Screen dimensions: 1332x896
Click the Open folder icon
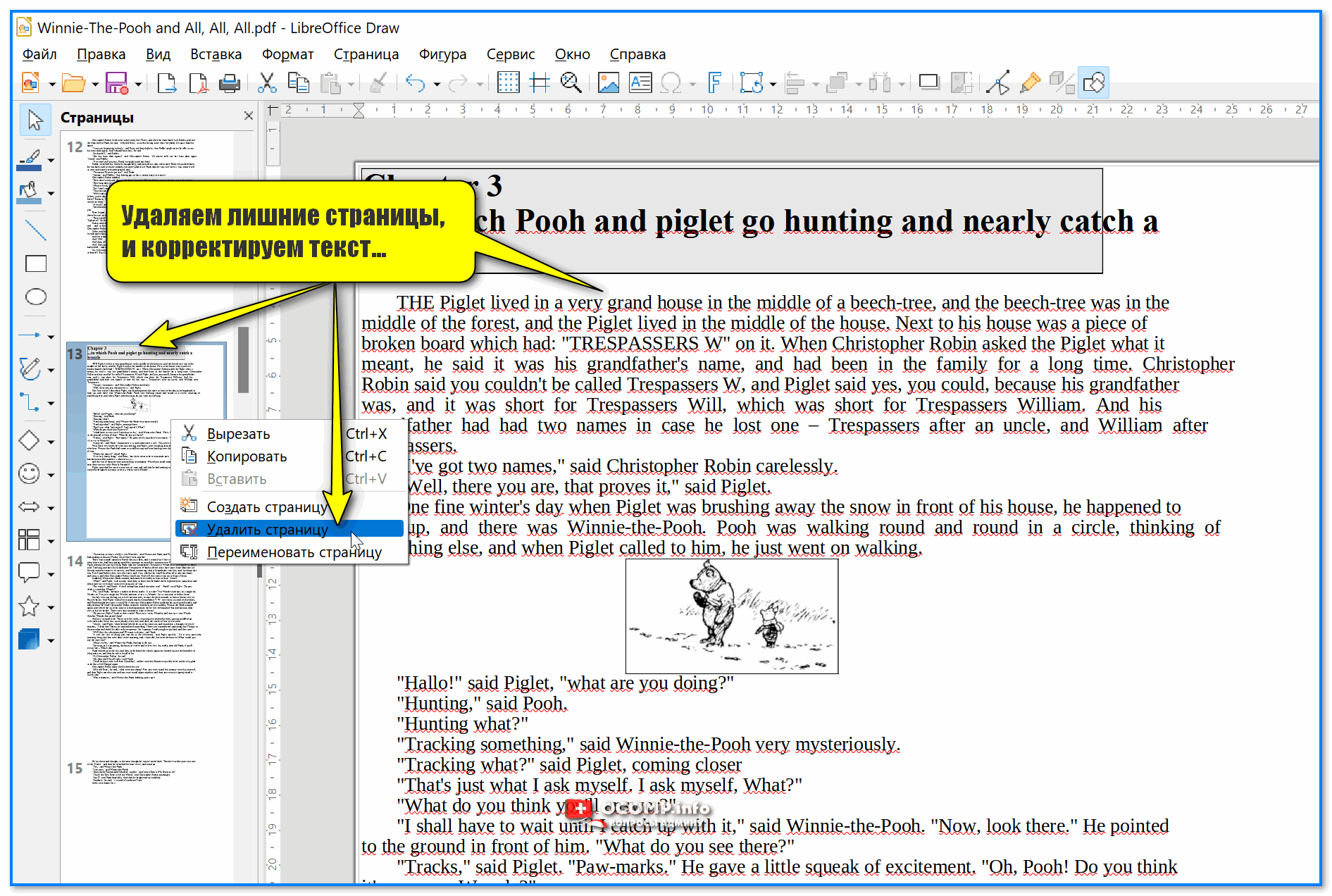(x=73, y=83)
